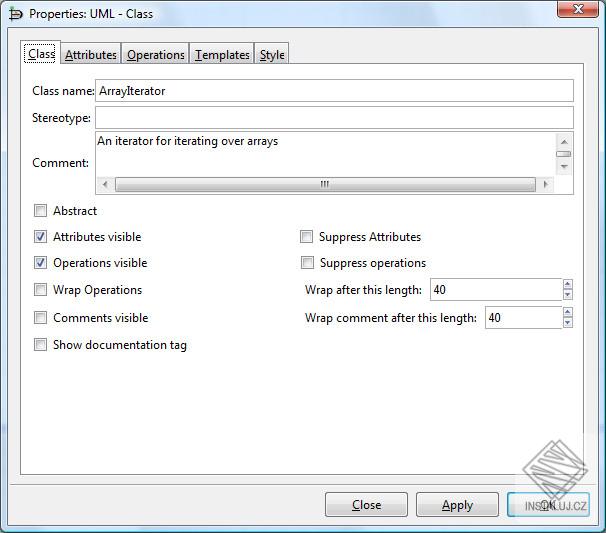Click inside the Comment text area
Screen dimensions: 606x533
tap(325, 154)
